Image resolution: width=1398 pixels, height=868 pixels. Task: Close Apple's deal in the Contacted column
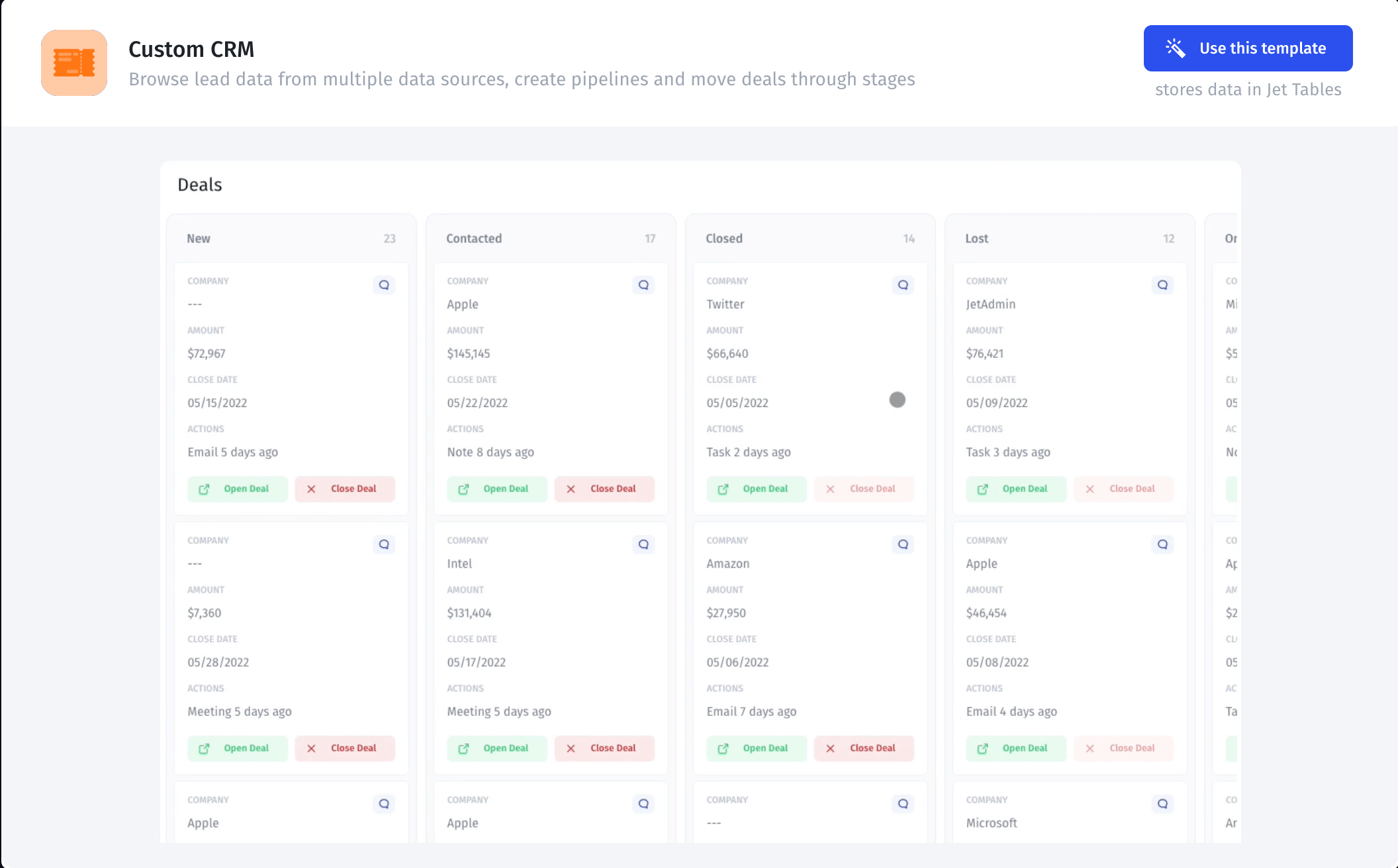click(604, 489)
